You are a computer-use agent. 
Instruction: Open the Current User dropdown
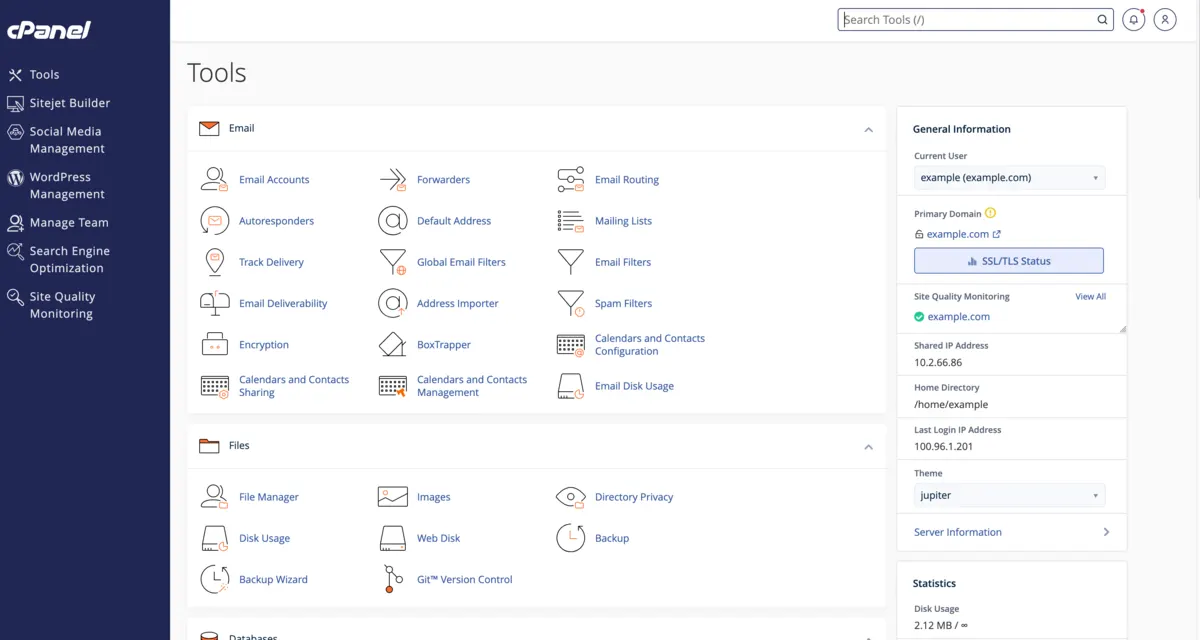[1009, 178]
